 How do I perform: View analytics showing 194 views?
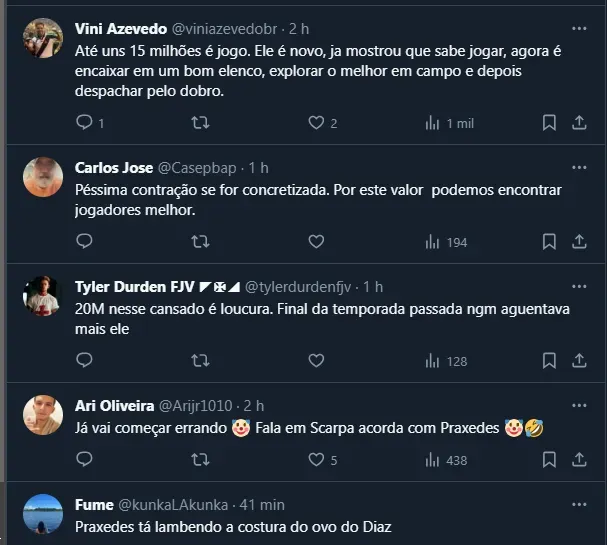pos(446,241)
